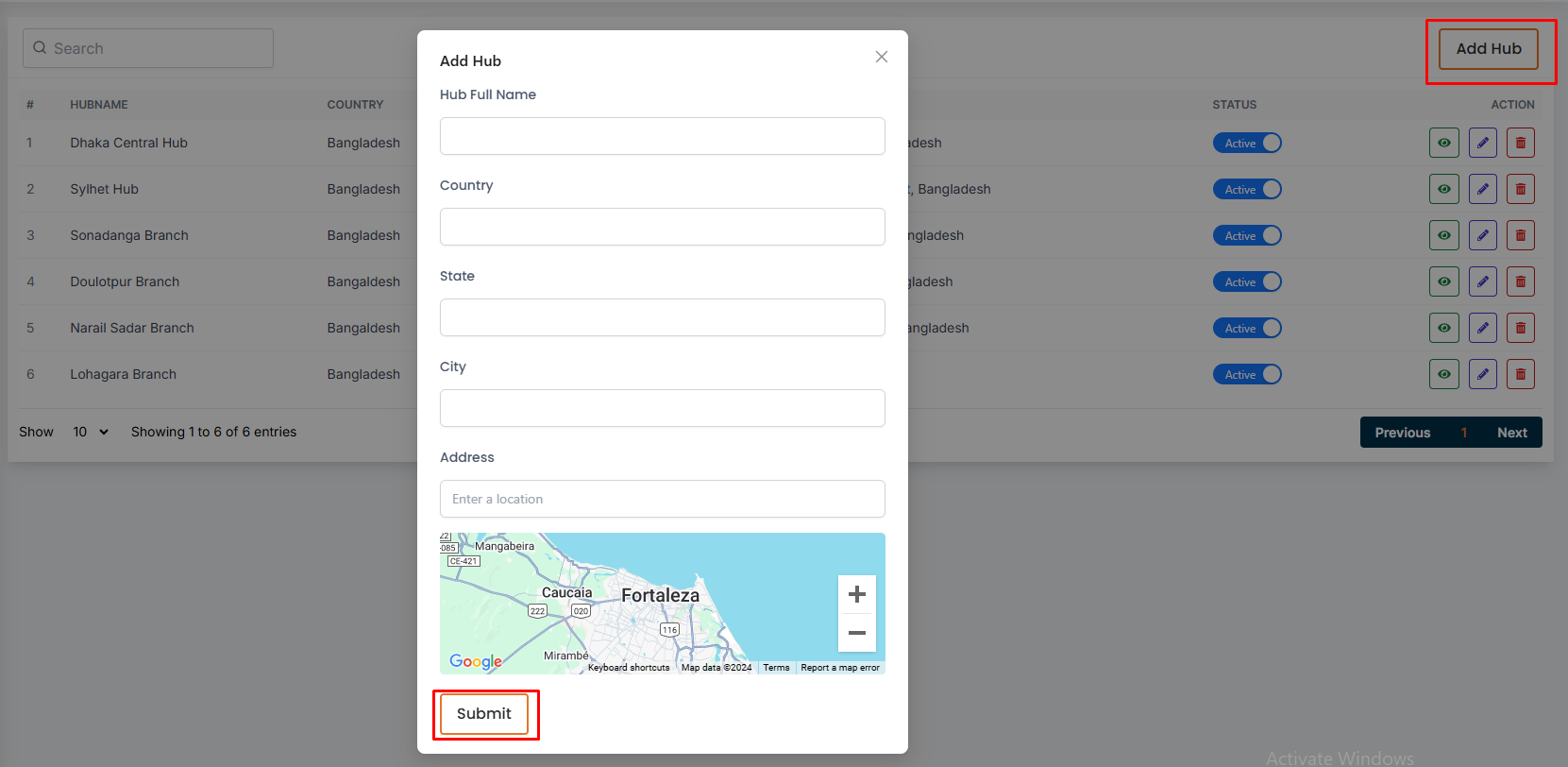Click view eye icon for Doulotpur Branch

click(x=1443, y=281)
